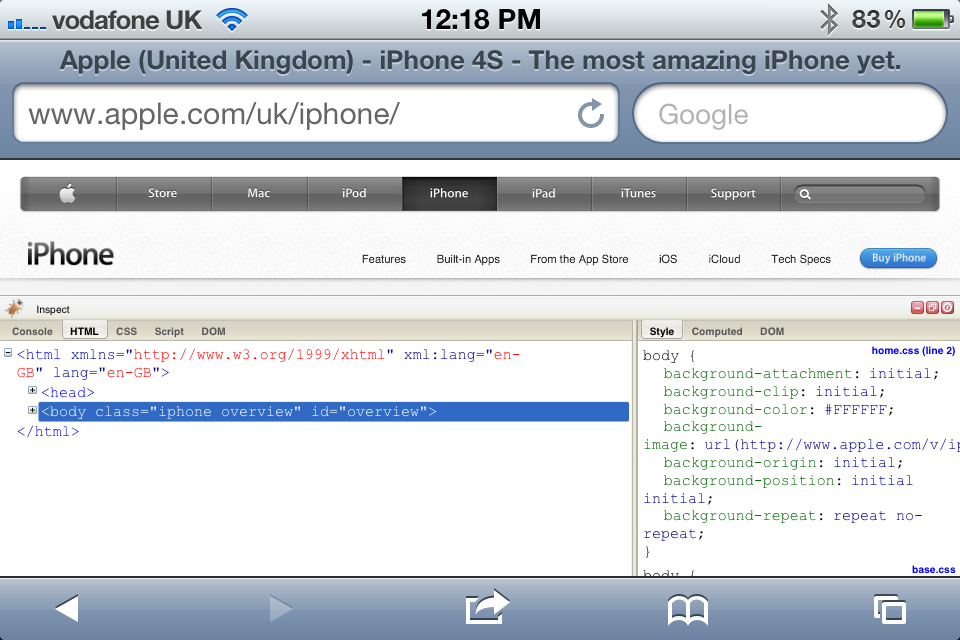Open the CSS panel tab
The image size is (960, 640).
click(126, 331)
